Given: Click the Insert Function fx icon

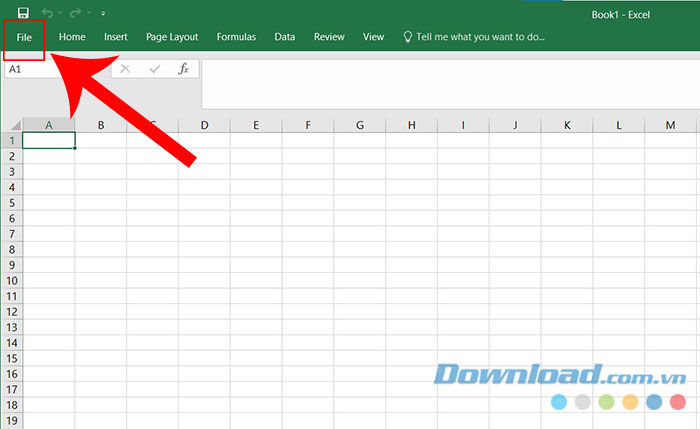Looking at the screenshot, I should click(x=183, y=69).
